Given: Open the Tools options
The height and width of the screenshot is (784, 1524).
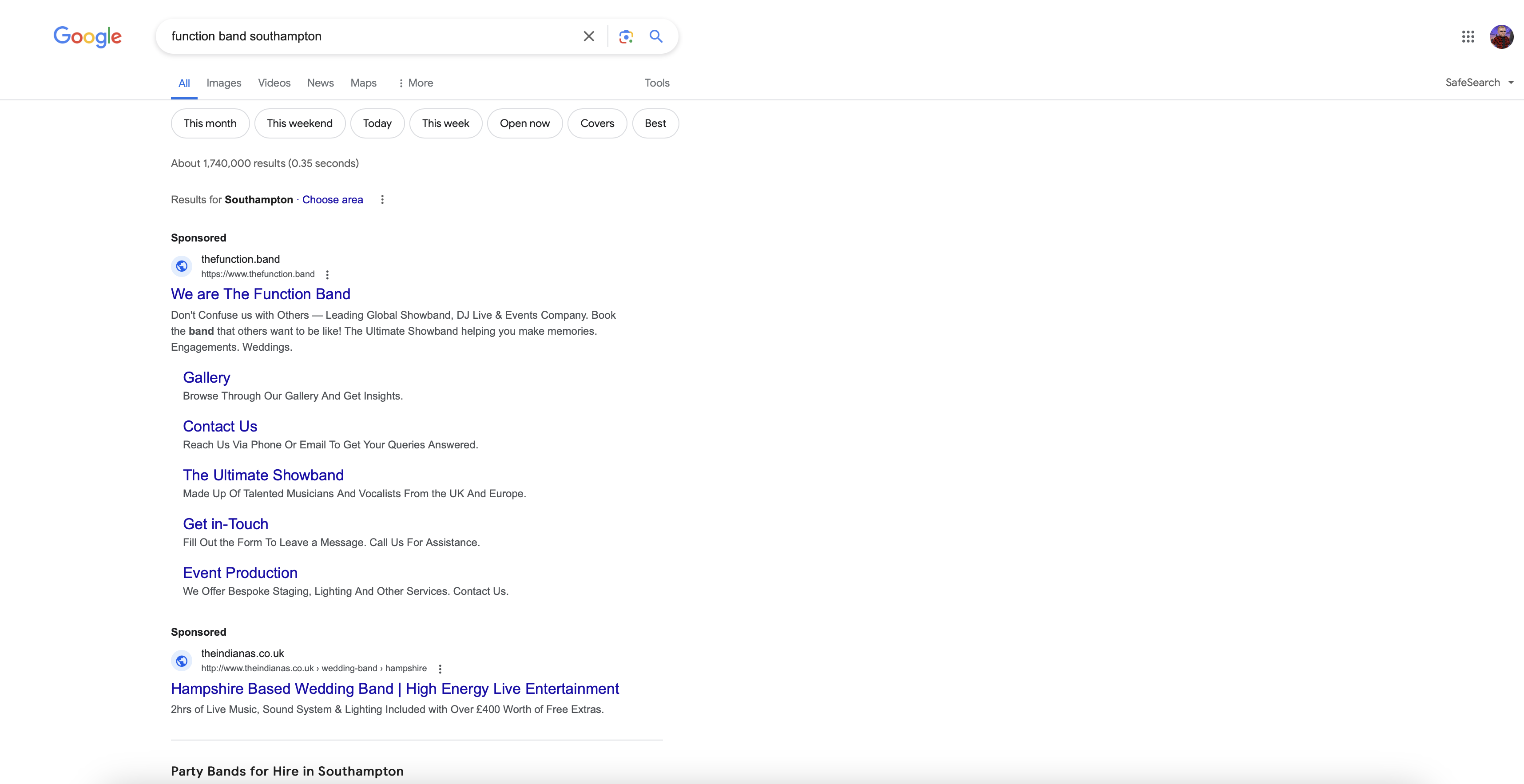Looking at the screenshot, I should click(657, 83).
